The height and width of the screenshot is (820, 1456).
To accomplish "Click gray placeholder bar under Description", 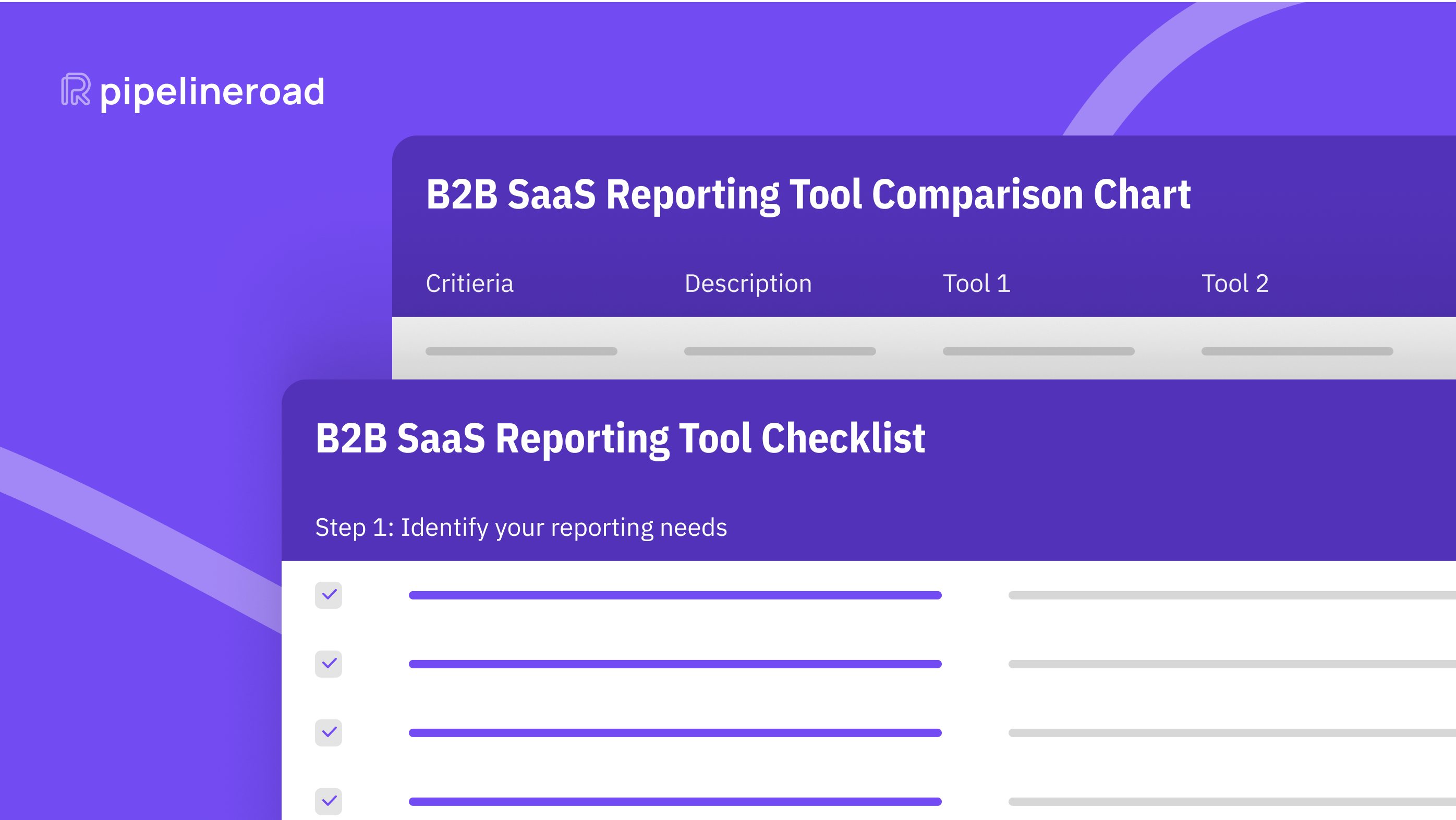I will tap(780, 351).
